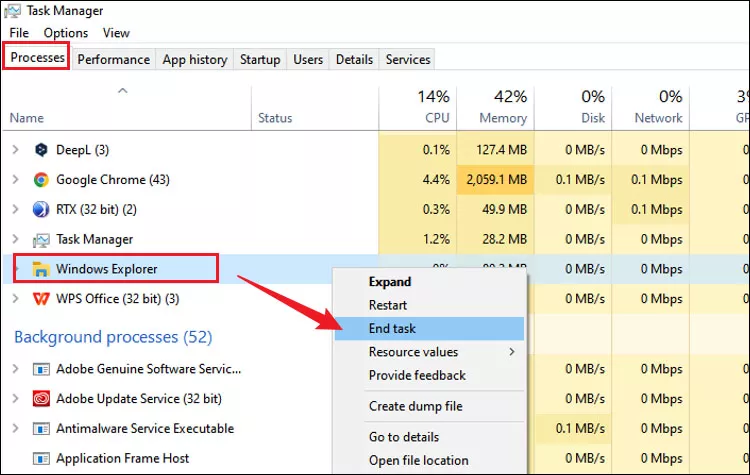Click the DeepL app icon

coord(41,150)
